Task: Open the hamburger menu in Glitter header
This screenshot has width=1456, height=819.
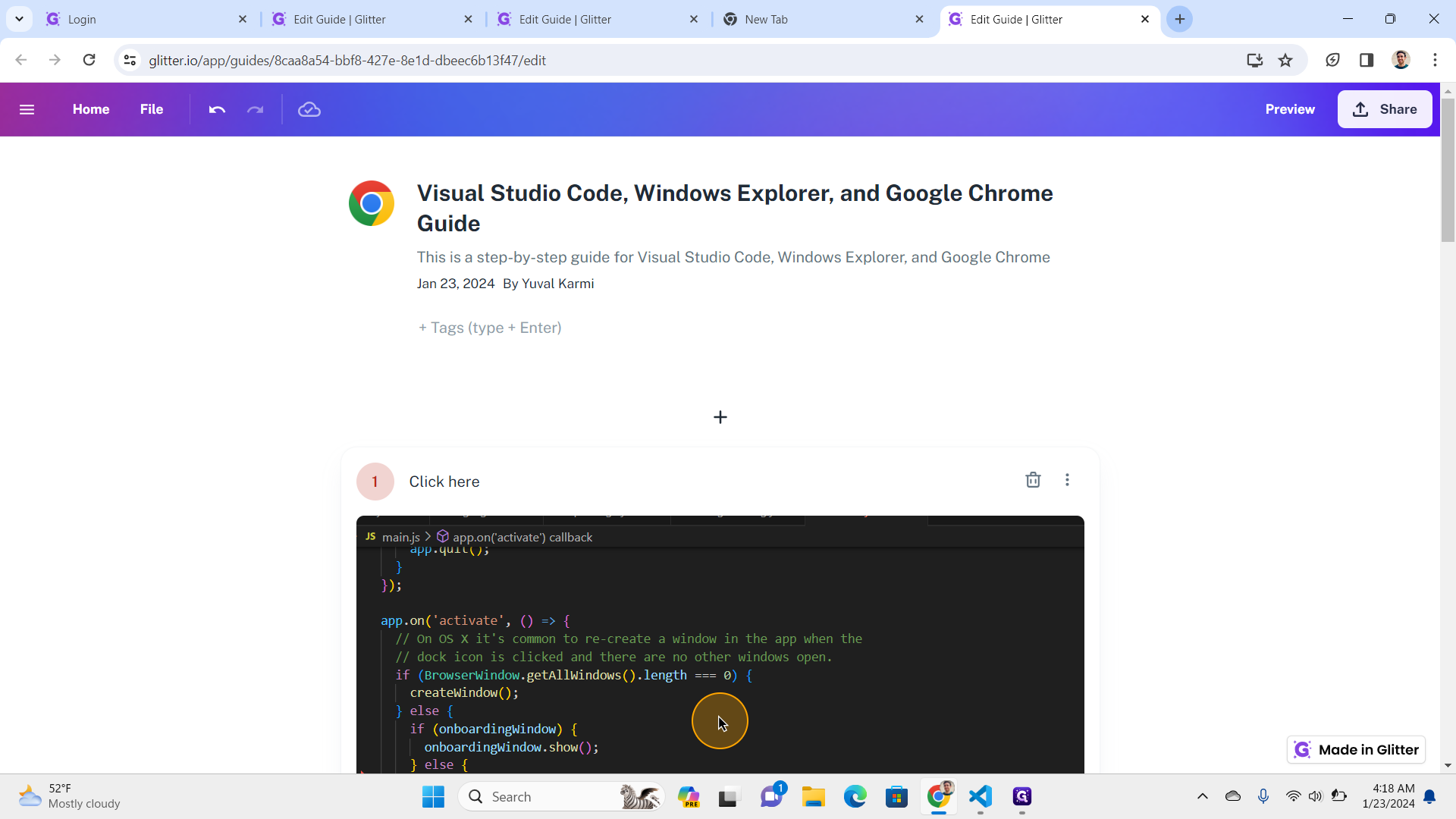Action: 27,109
